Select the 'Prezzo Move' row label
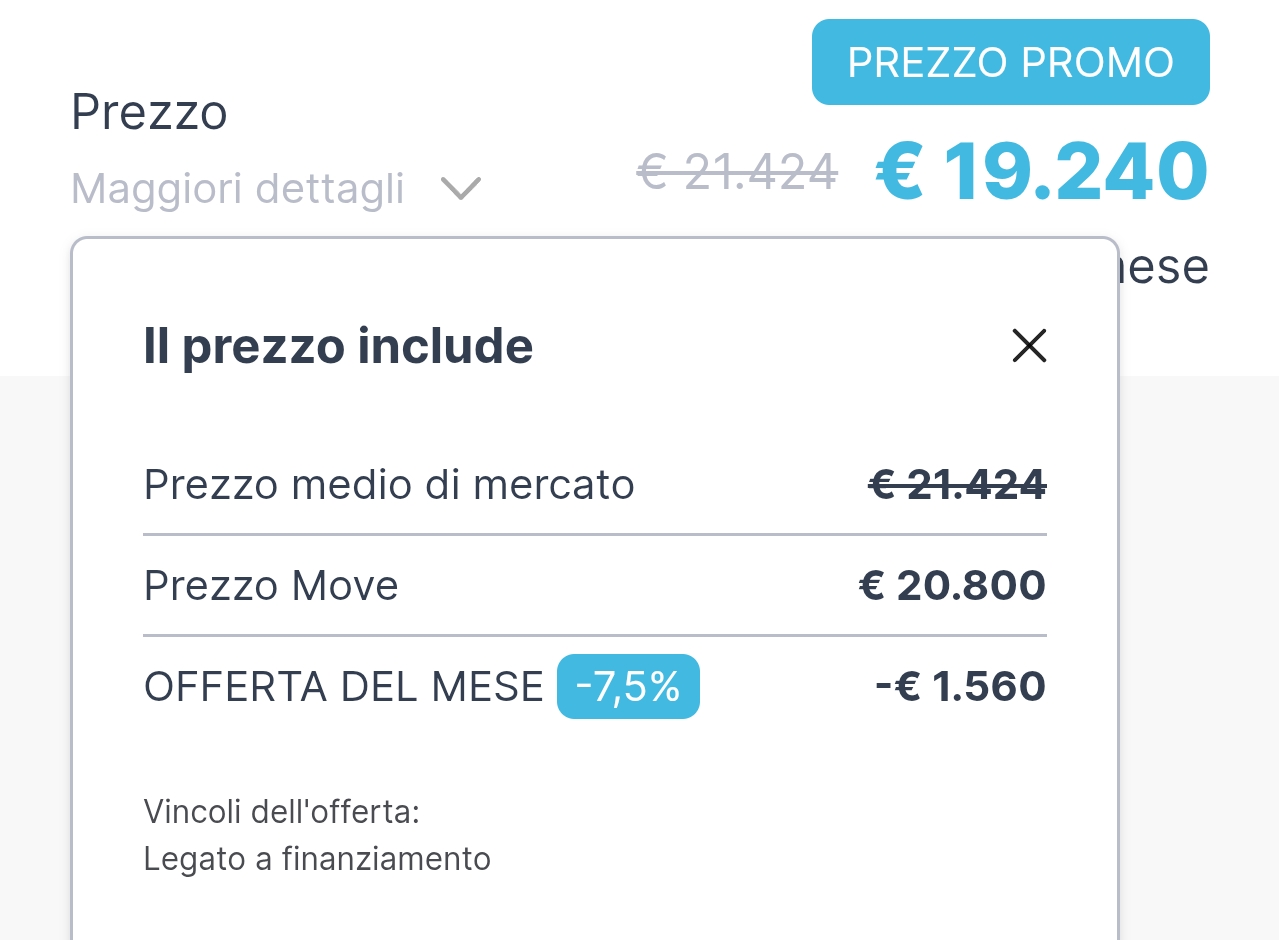Screen dimensions: 1279x940 271,585
